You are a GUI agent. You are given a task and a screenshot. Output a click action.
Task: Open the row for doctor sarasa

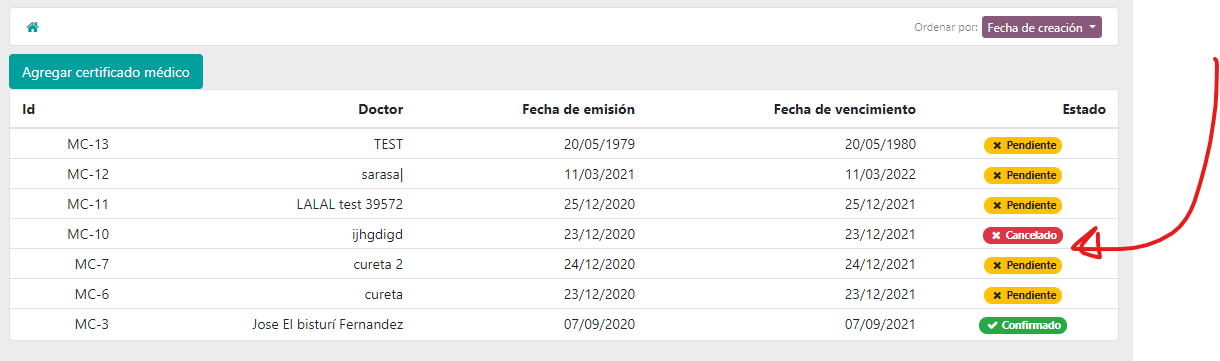[563, 174]
